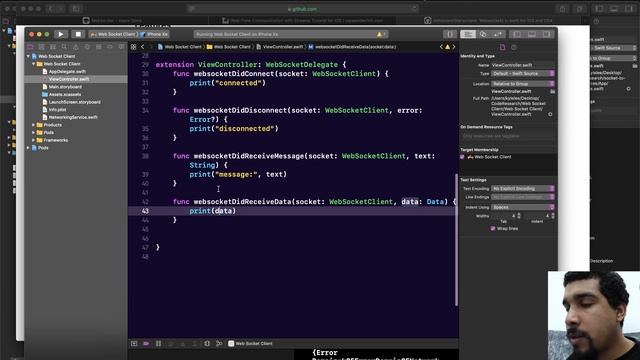640x360 pixels.
Task: Click the warning indicator in activity bar
Action: pyautogui.click(x=380, y=34)
